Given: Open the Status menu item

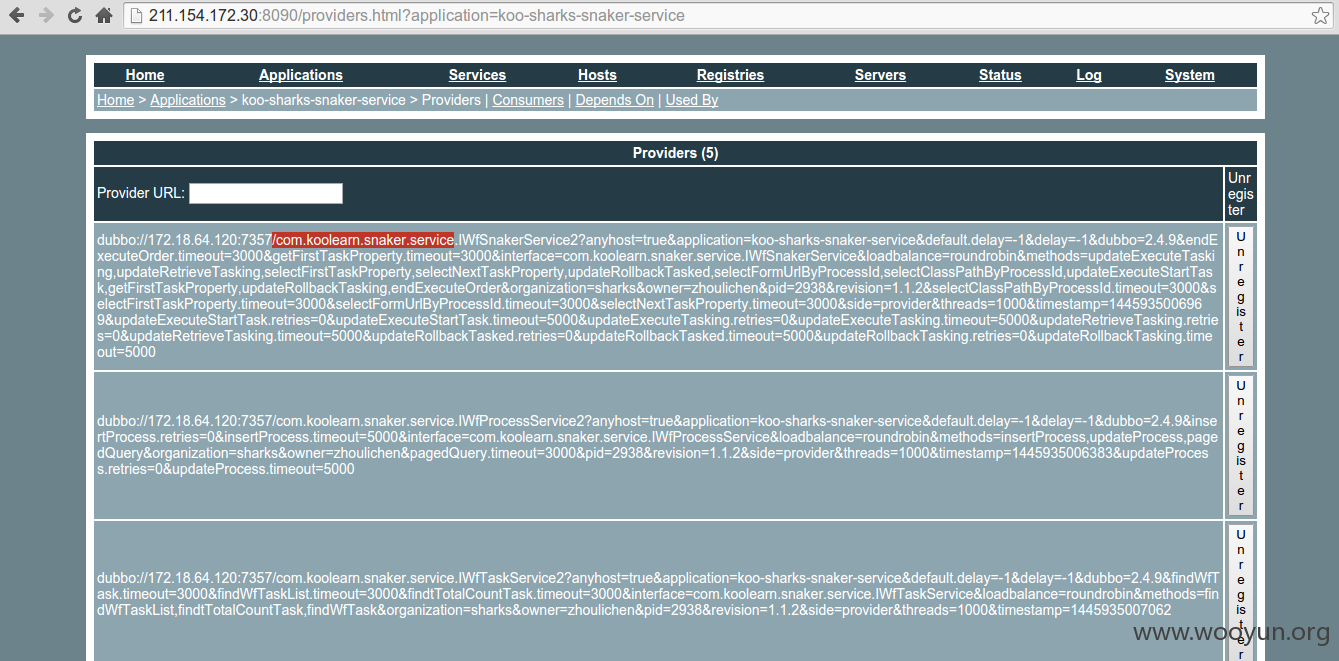Looking at the screenshot, I should point(1000,75).
